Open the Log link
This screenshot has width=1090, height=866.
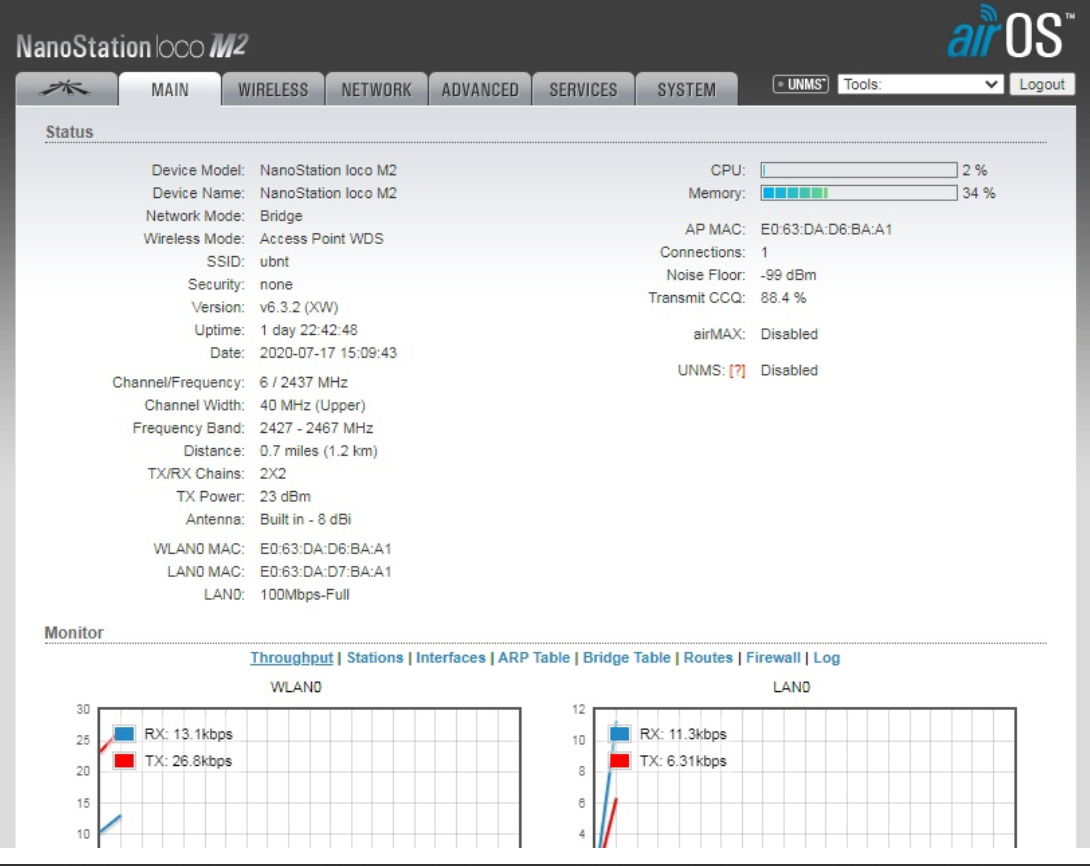827,657
